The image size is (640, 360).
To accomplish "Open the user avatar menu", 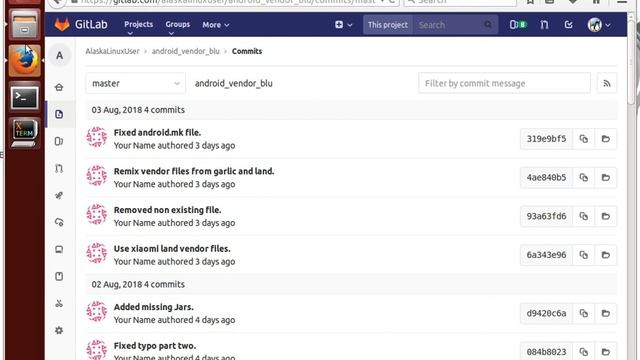I will coord(599,25).
